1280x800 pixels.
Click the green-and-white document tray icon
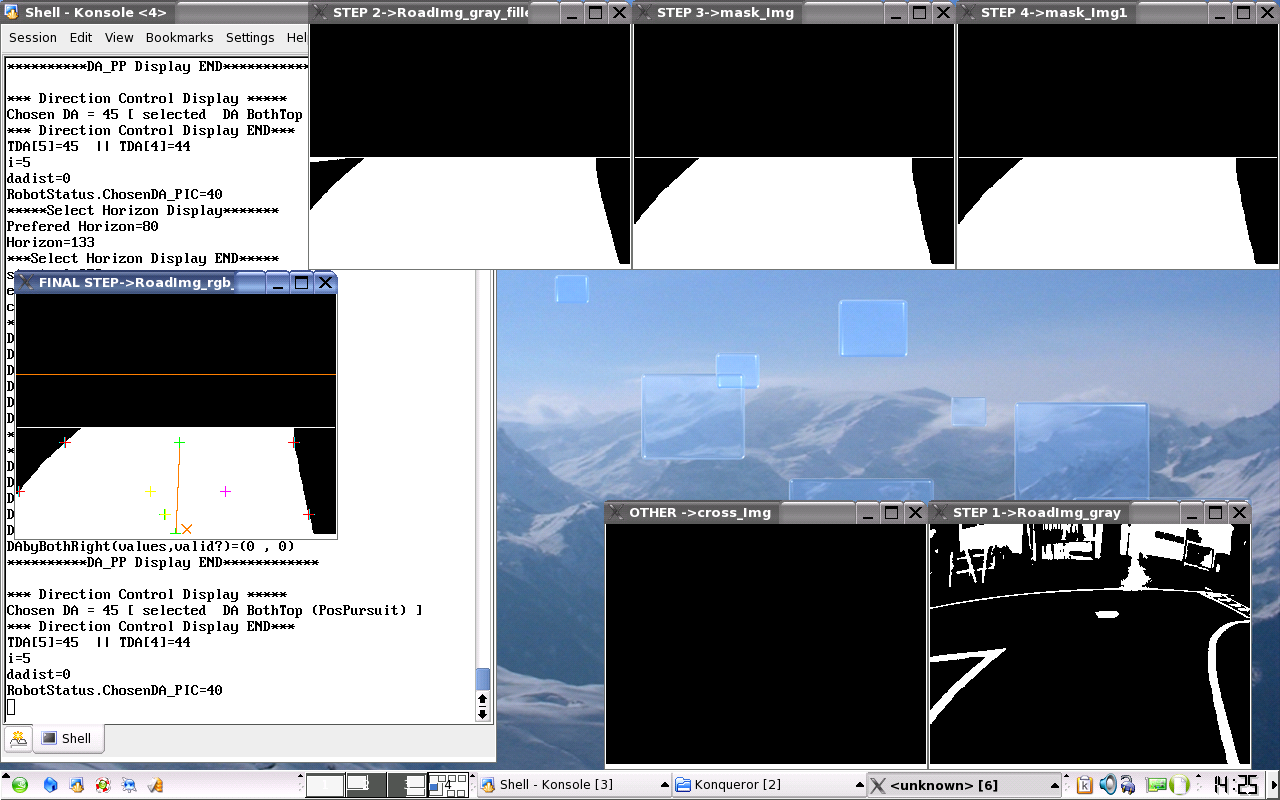(x=1179, y=785)
